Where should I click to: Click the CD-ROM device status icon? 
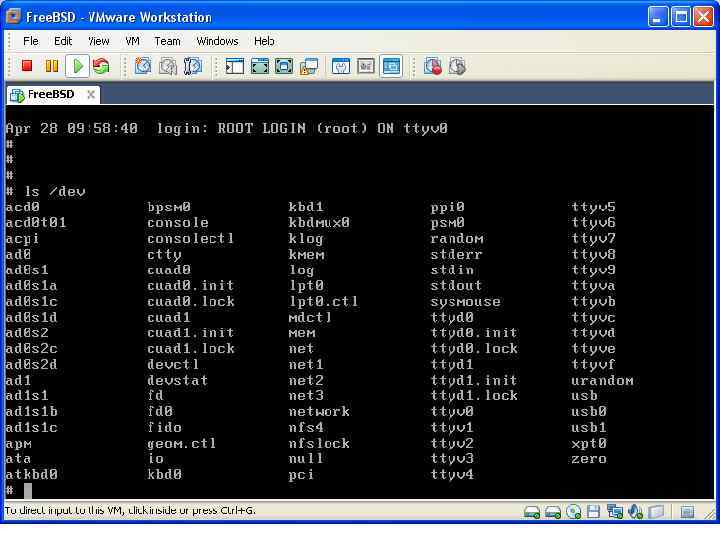[x=574, y=512]
